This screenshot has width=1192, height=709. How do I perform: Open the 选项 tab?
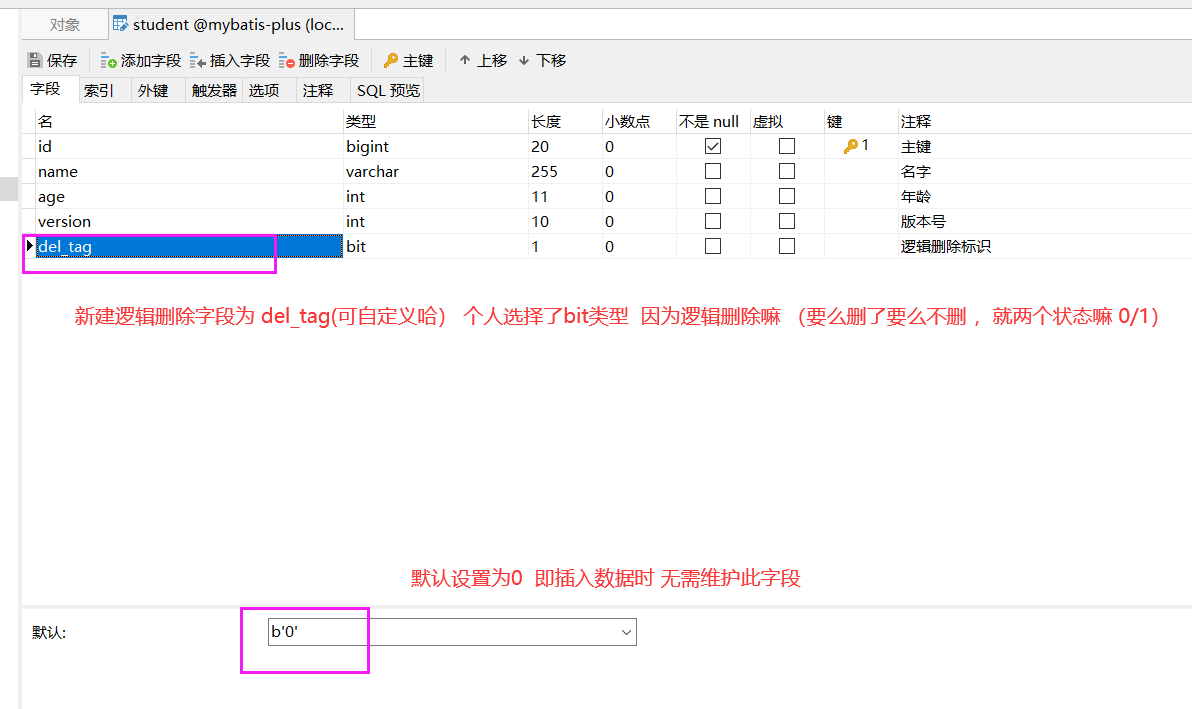pos(263,89)
